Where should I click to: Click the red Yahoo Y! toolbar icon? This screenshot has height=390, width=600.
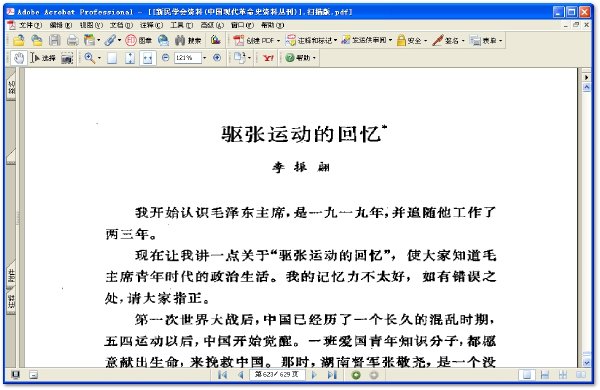click(268, 58)
